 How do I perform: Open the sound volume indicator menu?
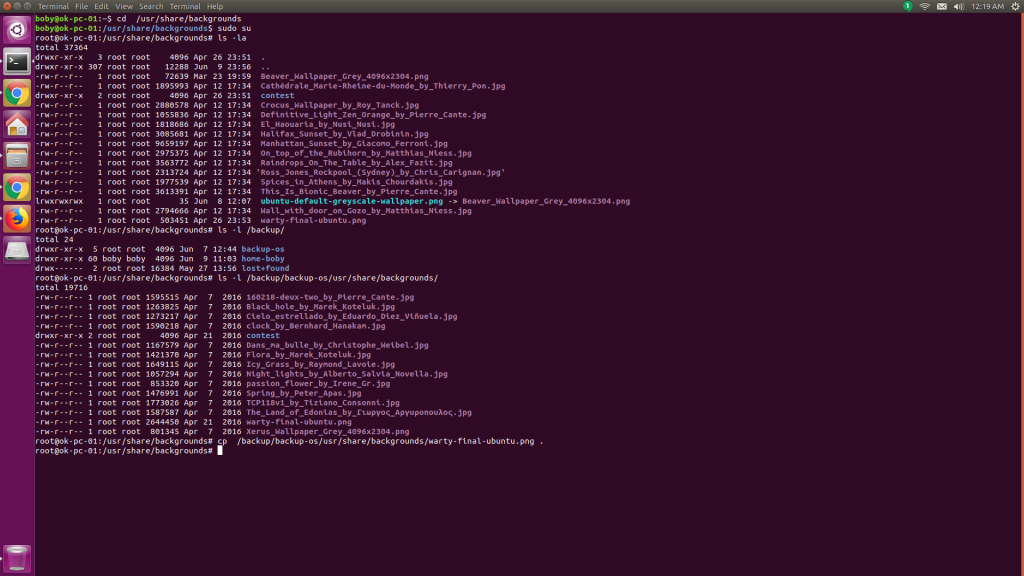tap(959, 8)
